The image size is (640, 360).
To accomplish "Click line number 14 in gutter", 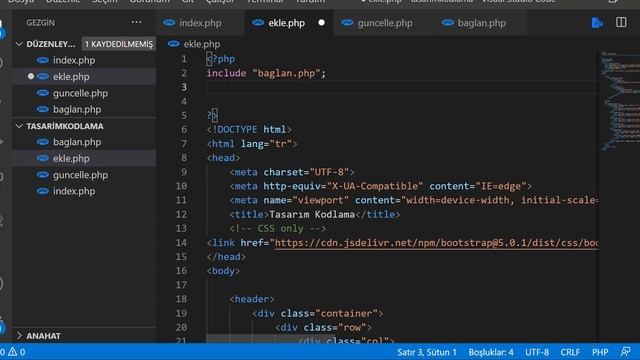I will pos(181,243).
